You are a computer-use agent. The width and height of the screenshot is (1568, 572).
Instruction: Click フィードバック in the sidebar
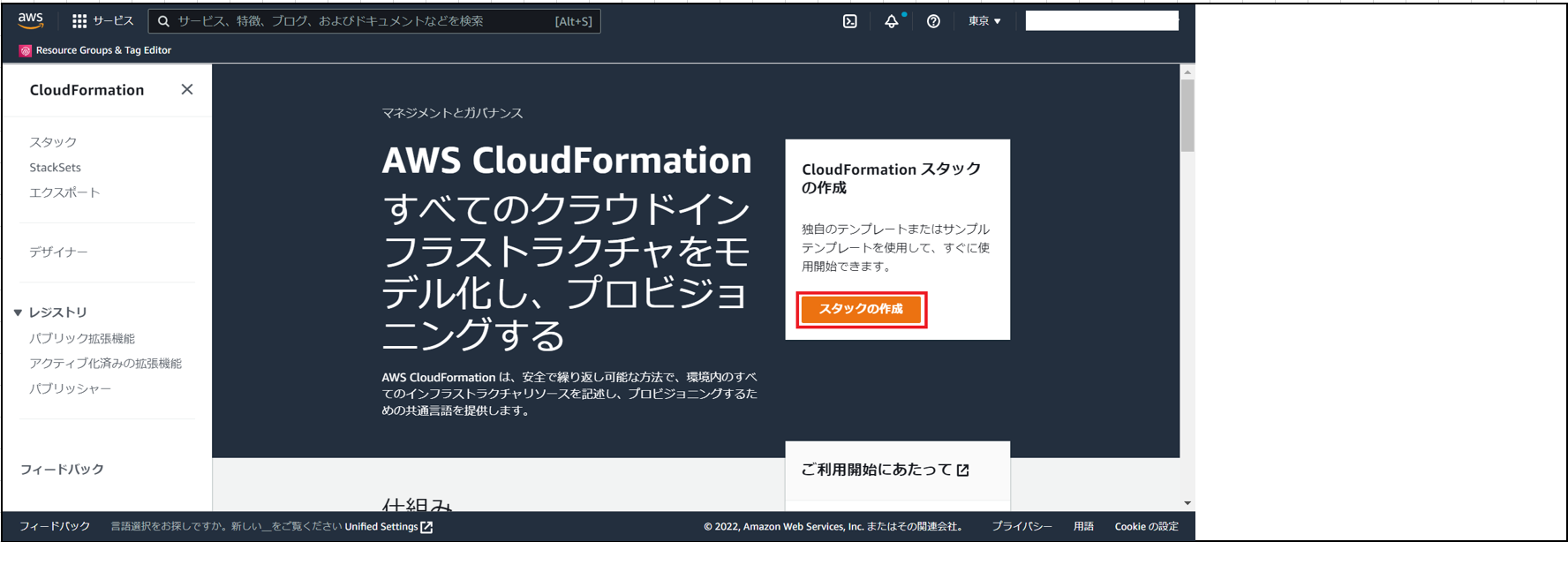[x=62, y=470]
